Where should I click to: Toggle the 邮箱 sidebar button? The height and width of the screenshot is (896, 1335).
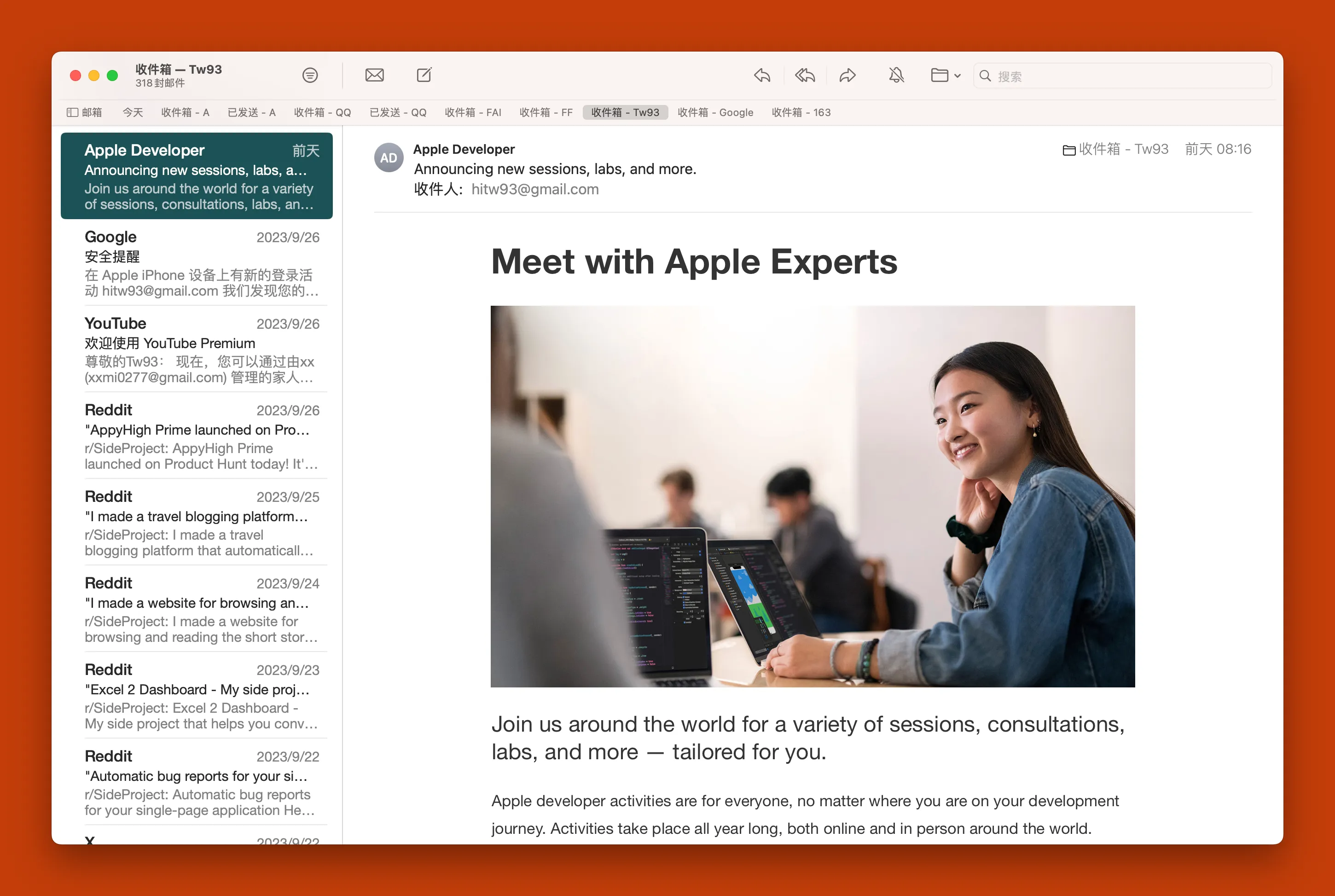pos(84,112)
